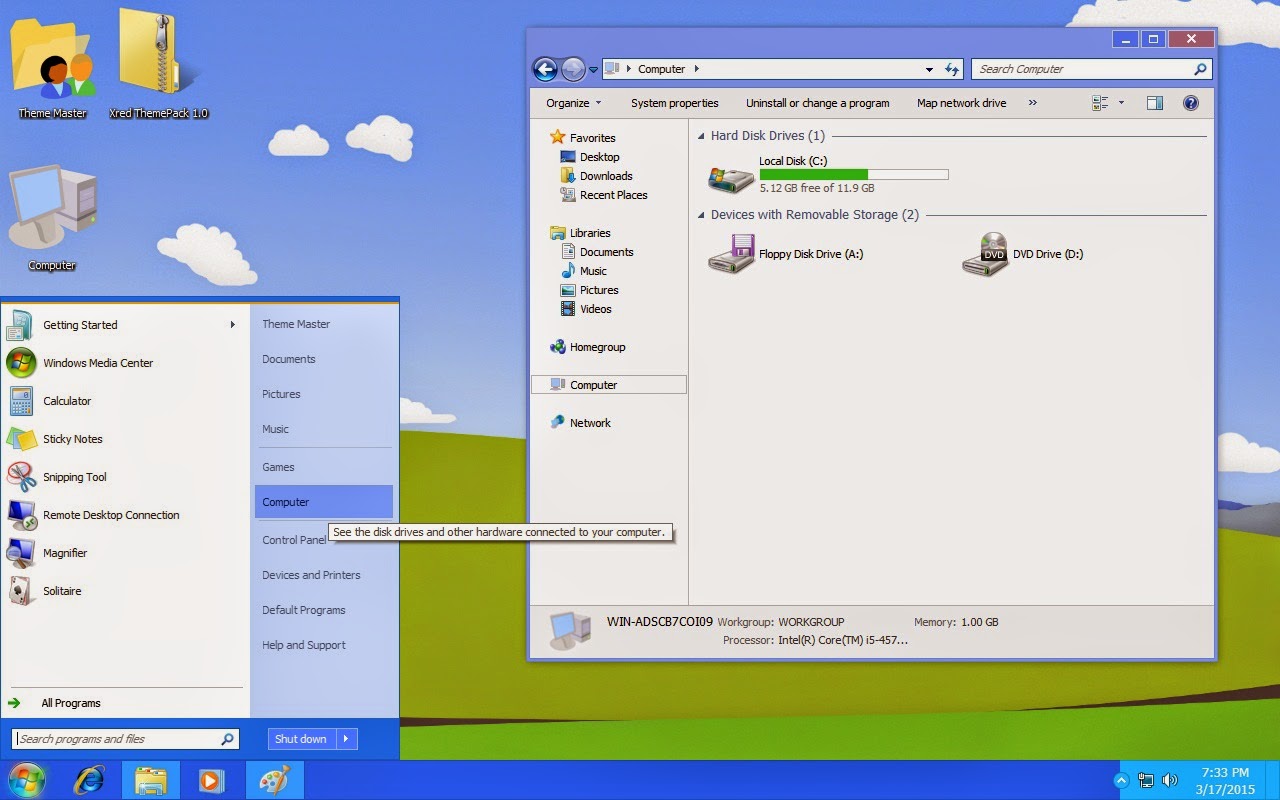Open Music from Start menu
The width and height of the screenshot is (1280, 800).
click(x=275, y=429)
